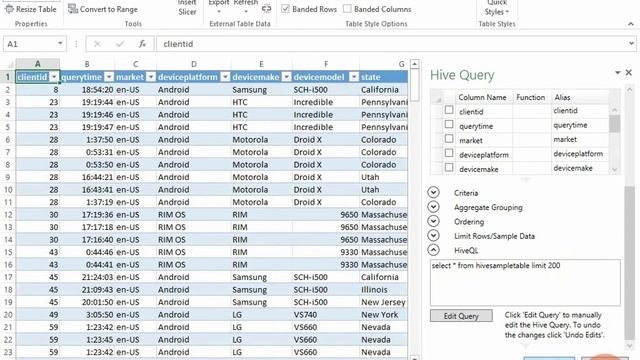Screen dimensions: 640x360
Task: Select column A header
Action: pyautogui.click(x=38, y=64)
